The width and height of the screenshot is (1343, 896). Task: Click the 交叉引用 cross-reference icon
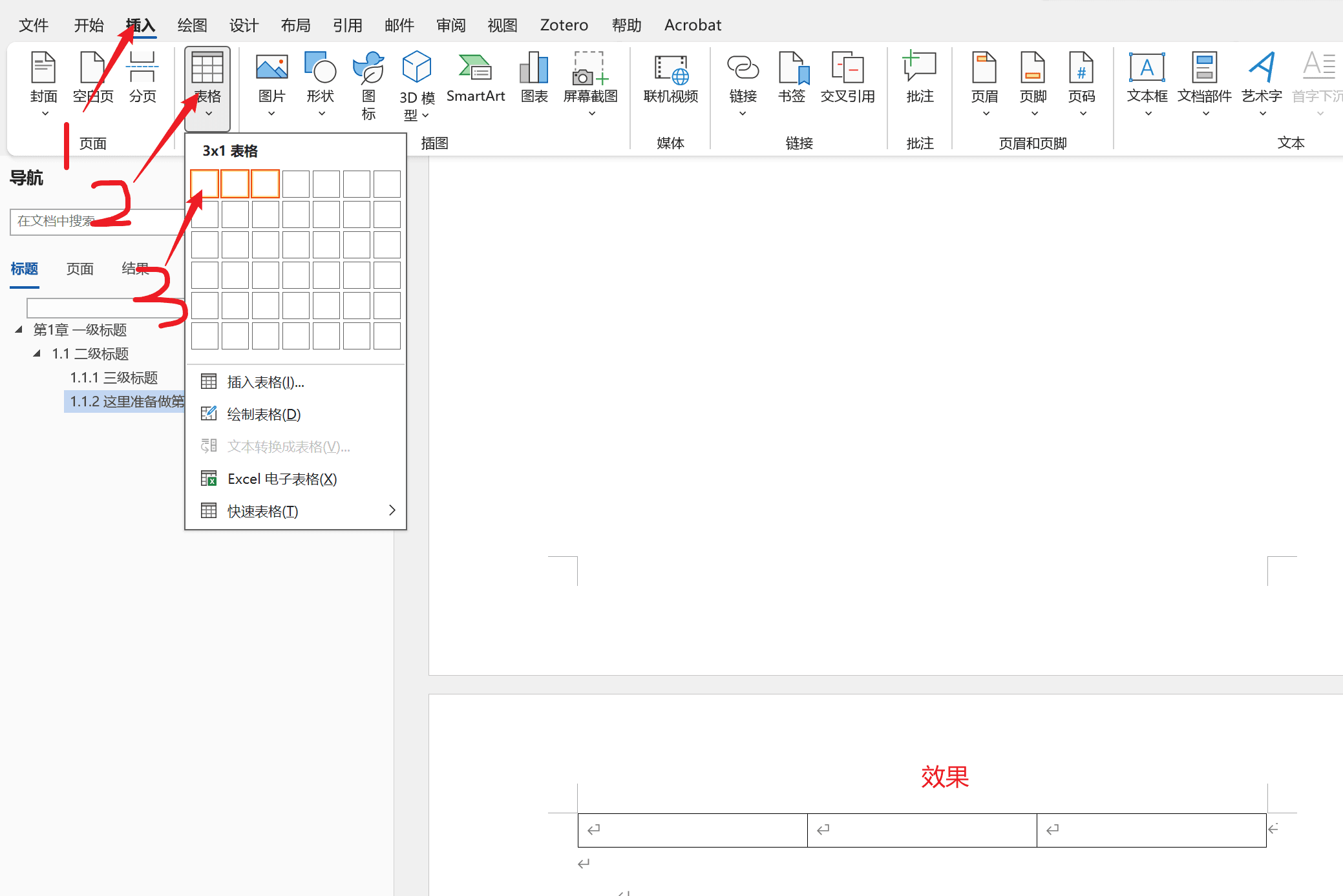847,68
